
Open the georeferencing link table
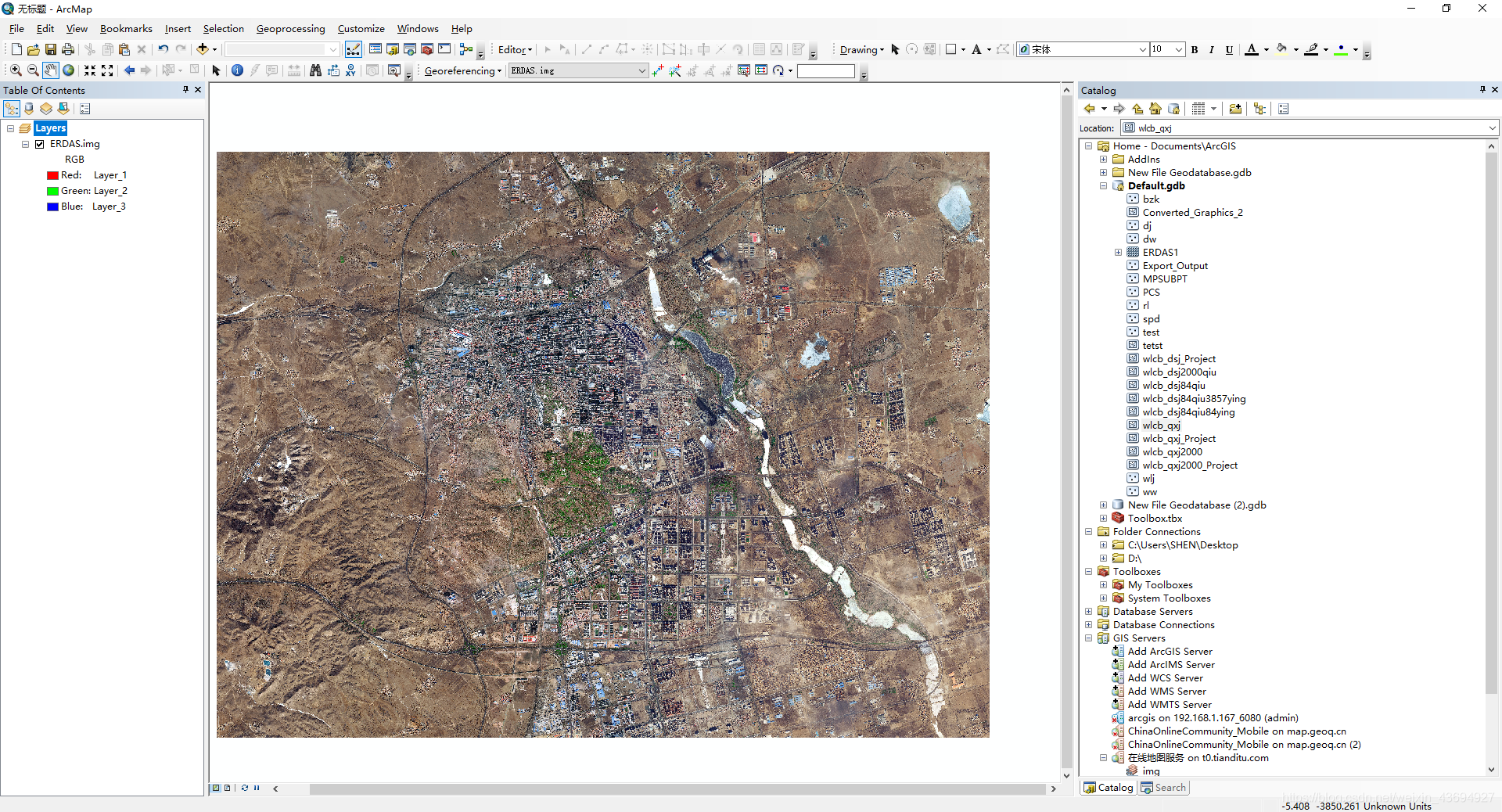coord(761,70)
